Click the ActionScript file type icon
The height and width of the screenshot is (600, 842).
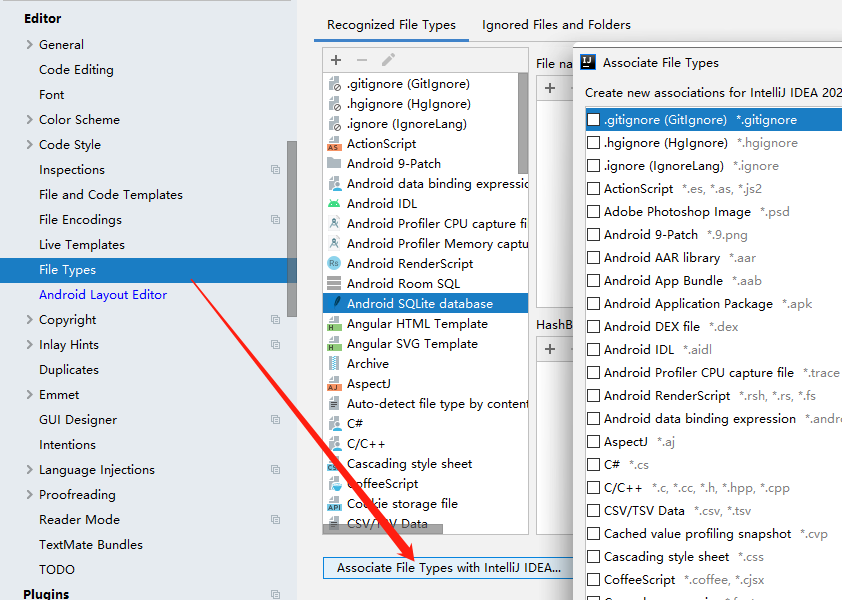(x=333, y=144)
